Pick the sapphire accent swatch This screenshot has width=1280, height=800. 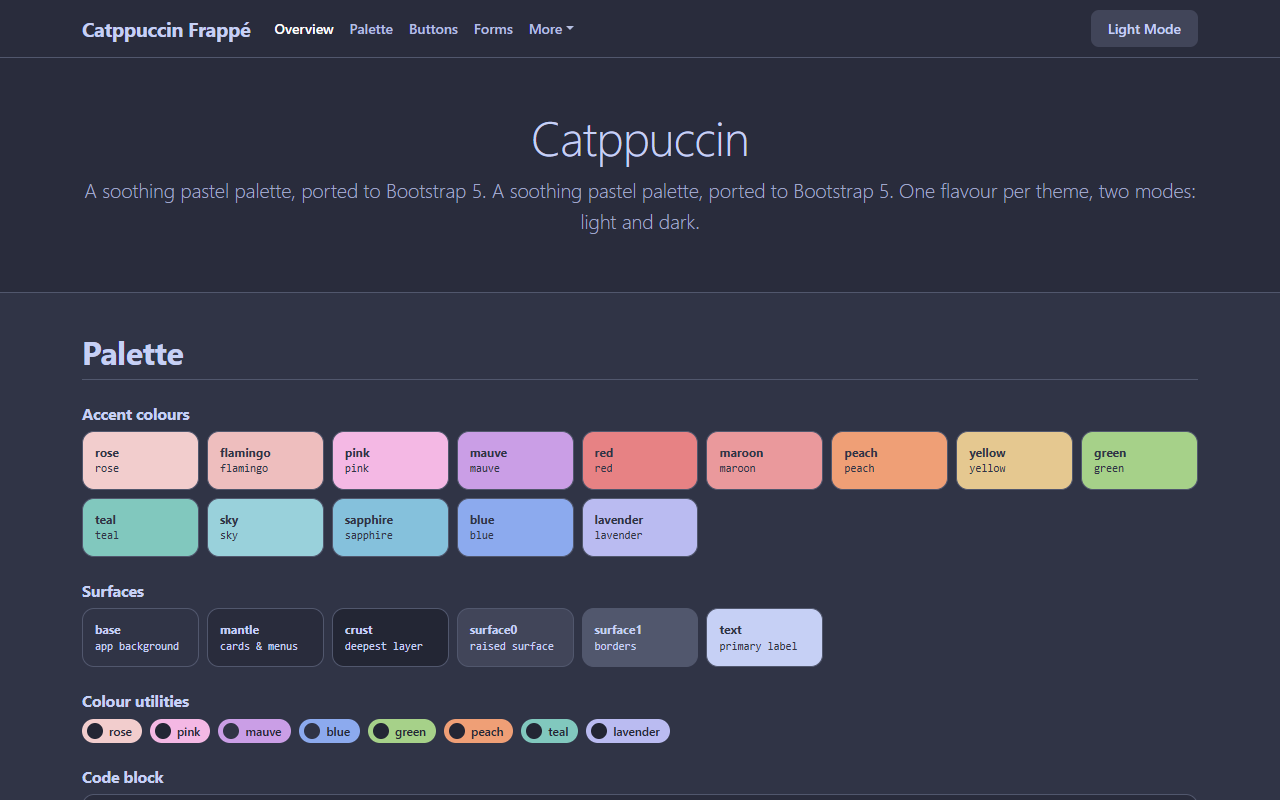(x=390, y=528)
